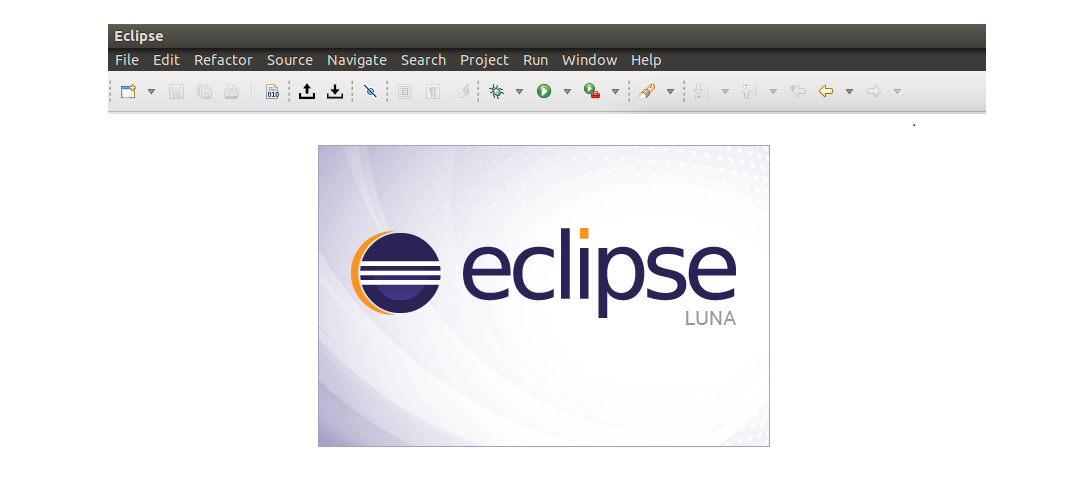This screenshot has width=1092, height=481.
Task: Open the Source menu
Action: [x=290, y=60]
